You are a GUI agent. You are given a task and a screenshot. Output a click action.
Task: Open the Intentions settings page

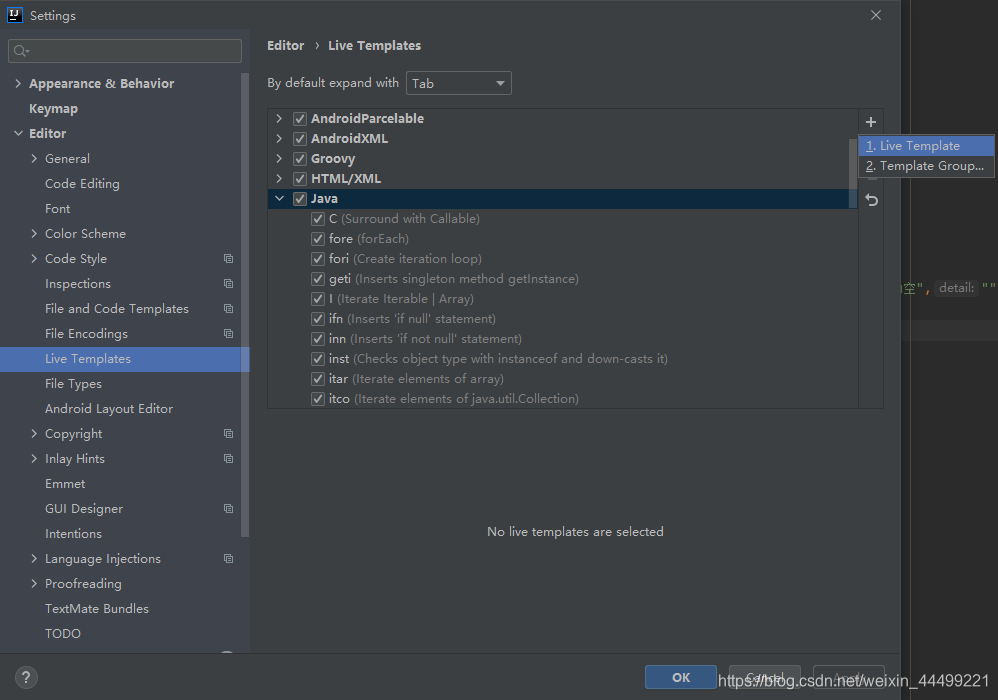click(x=73, y=534)
